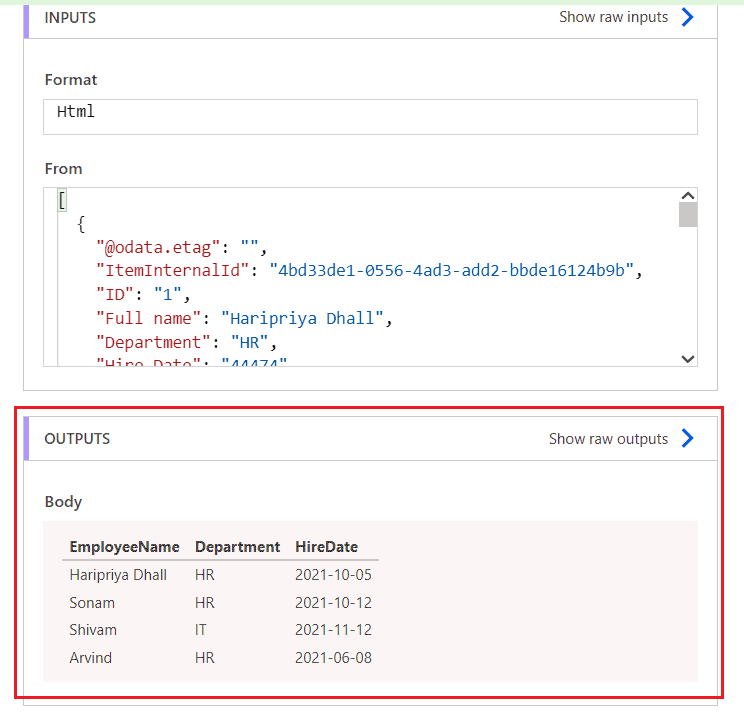Screen dimensions: 744x728
Task: Click the From label
Action: click(63, 169)
